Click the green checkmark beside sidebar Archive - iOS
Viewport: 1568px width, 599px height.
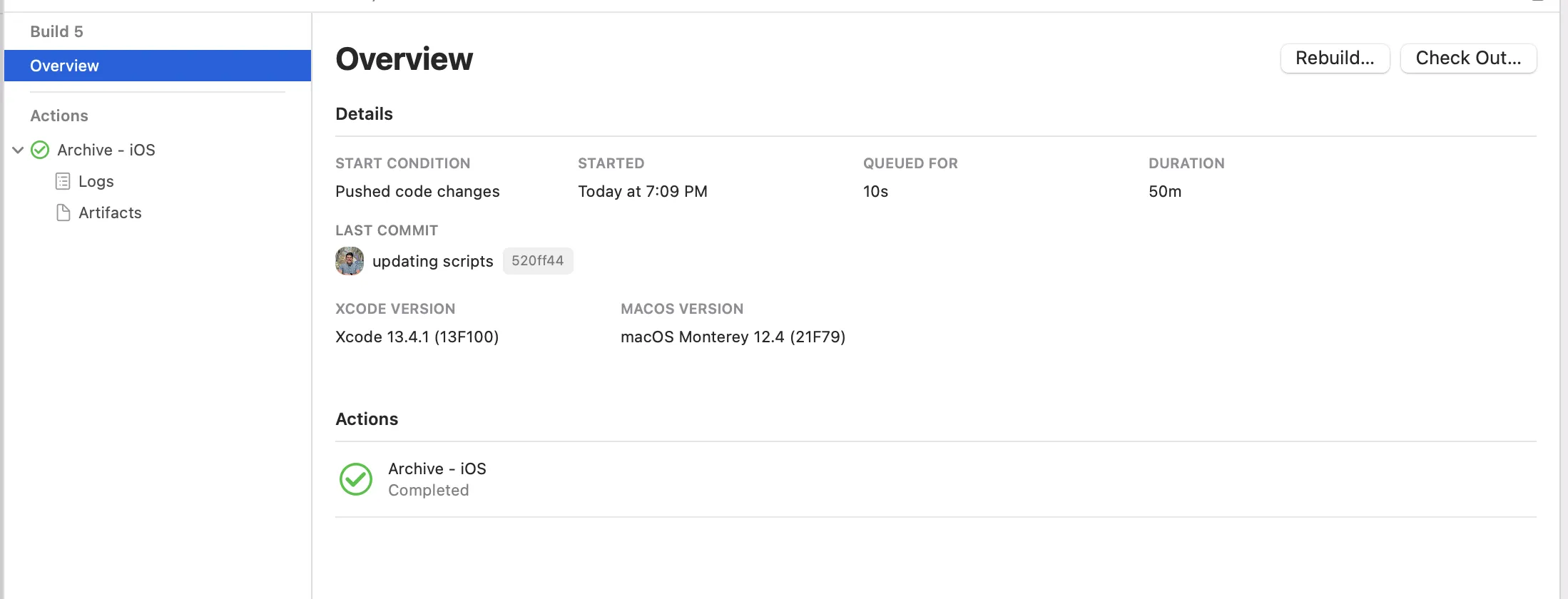pos(41,150)
